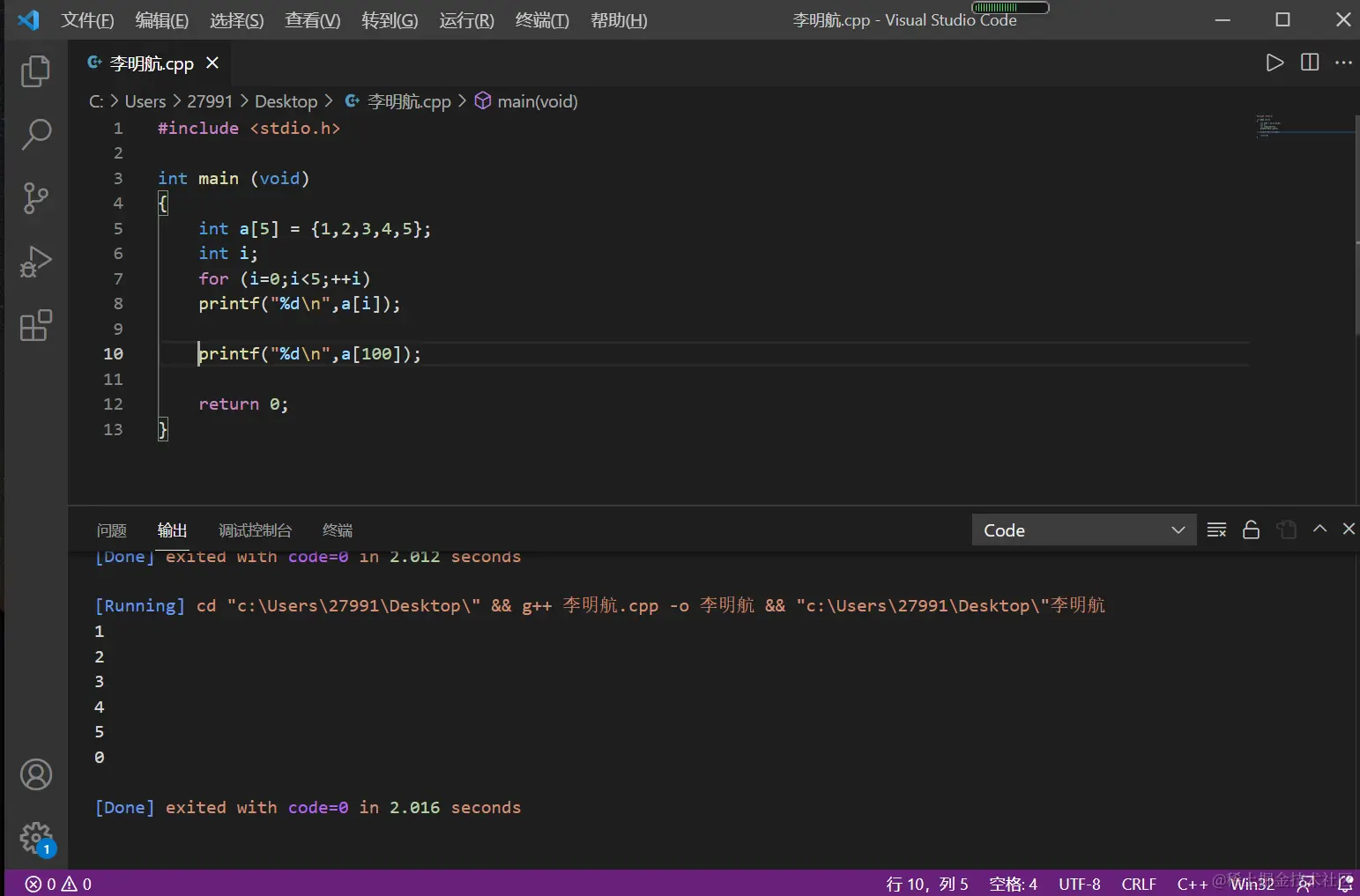
Task: Run the code with the play icon
Action: pyautogui.click(x=1275, y=63)
